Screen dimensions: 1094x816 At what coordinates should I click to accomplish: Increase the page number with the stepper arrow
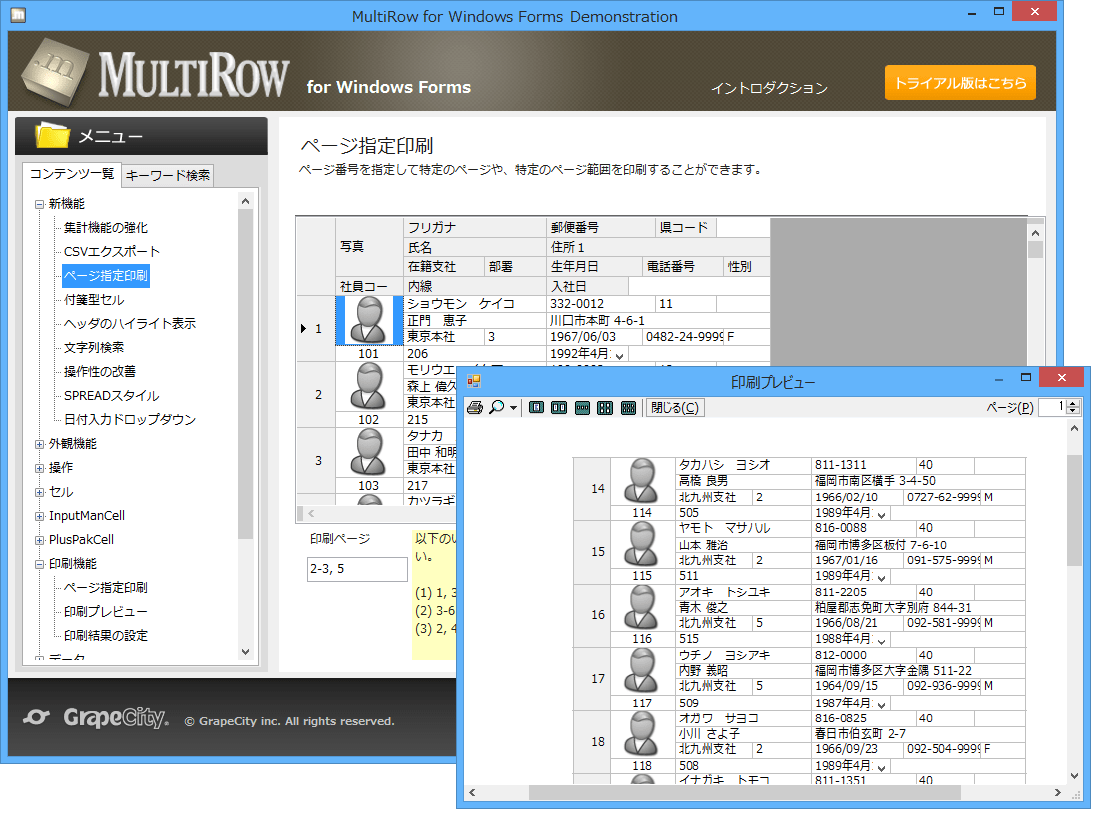pyautogui.click(x=1072, y=404)
